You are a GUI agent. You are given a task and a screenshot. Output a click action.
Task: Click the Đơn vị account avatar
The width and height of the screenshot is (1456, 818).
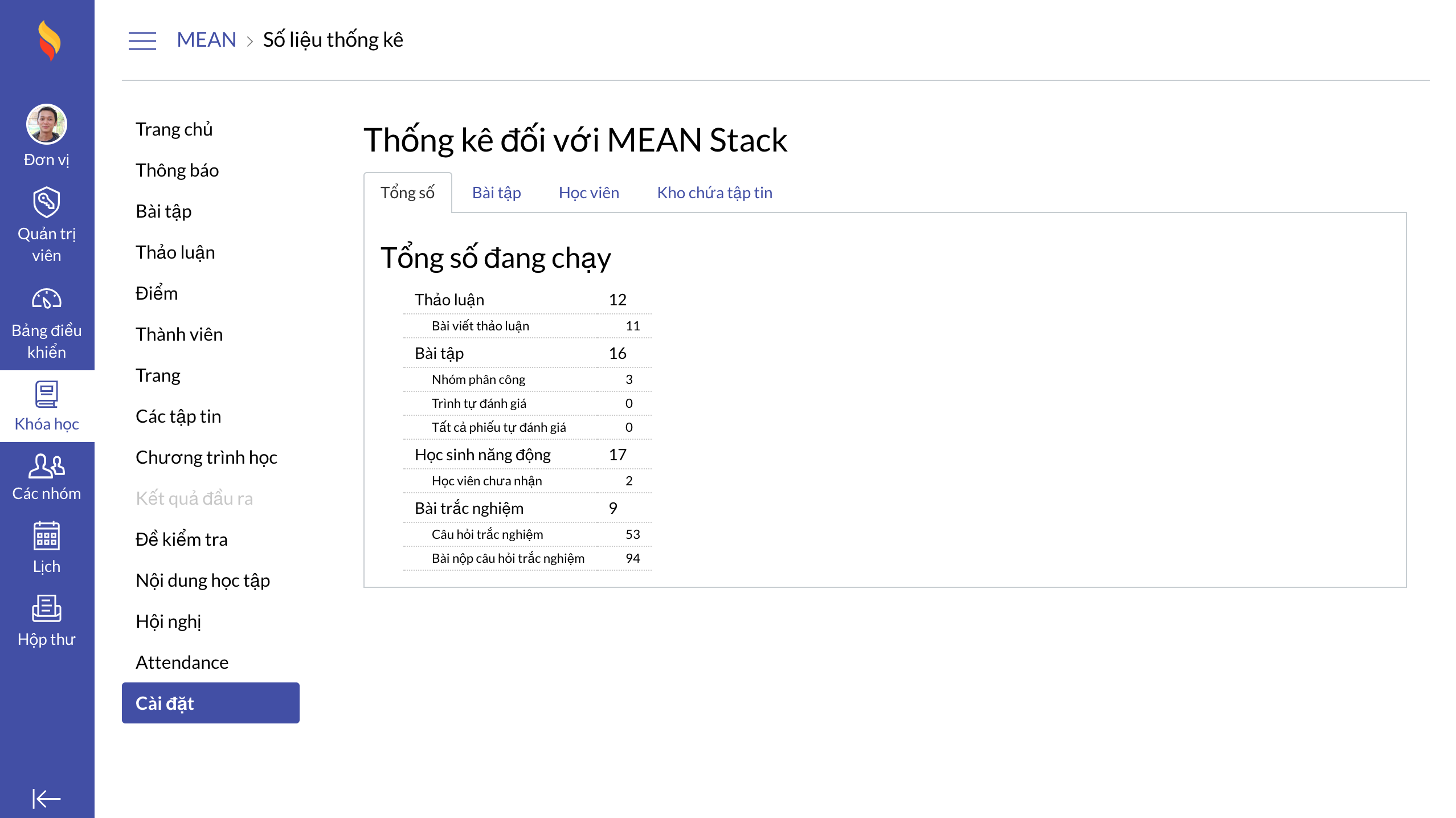point(47,124)
